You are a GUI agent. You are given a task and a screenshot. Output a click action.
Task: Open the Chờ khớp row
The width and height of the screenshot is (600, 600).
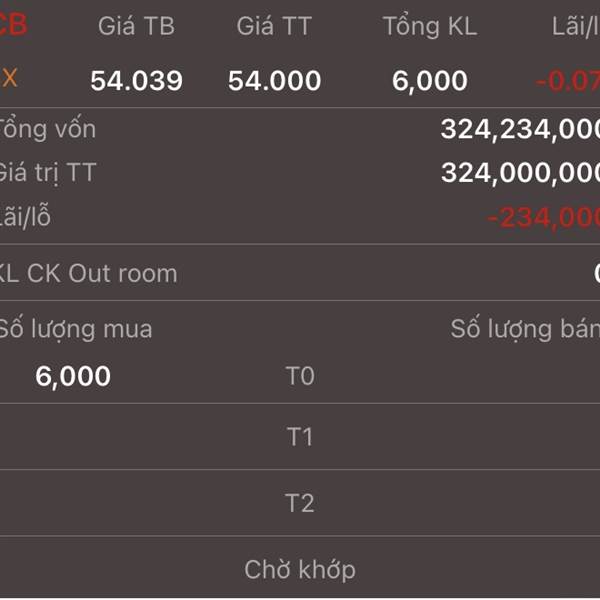[x=300, y=569]
